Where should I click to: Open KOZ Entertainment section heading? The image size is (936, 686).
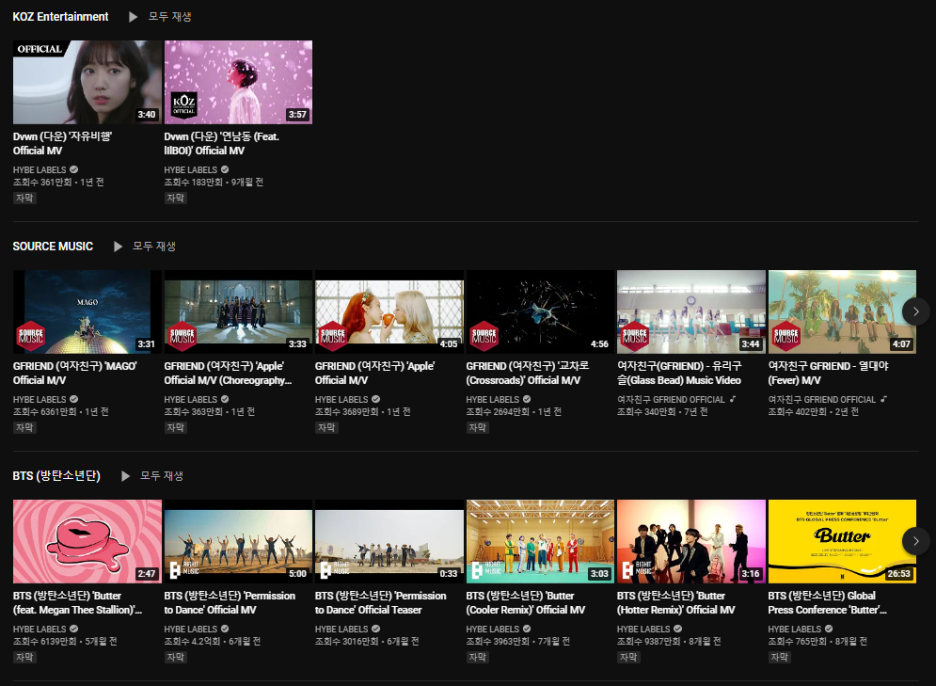(60, 17)
